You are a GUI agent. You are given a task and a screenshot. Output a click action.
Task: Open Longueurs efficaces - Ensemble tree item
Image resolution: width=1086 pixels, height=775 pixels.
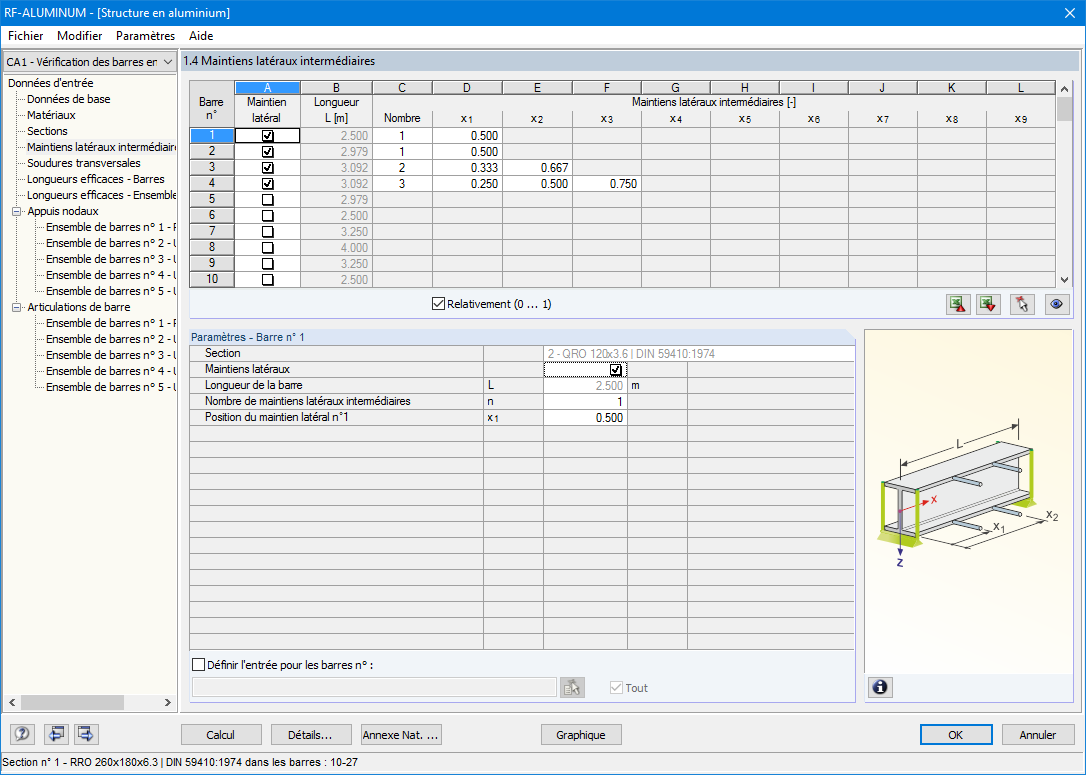pyautogui.click(x=101, y=195)
